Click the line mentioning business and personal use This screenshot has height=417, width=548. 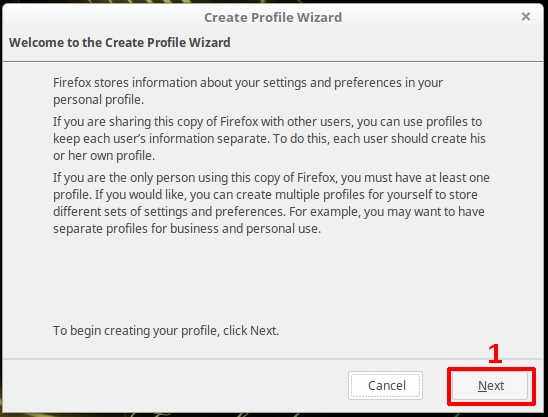[187, 229]
